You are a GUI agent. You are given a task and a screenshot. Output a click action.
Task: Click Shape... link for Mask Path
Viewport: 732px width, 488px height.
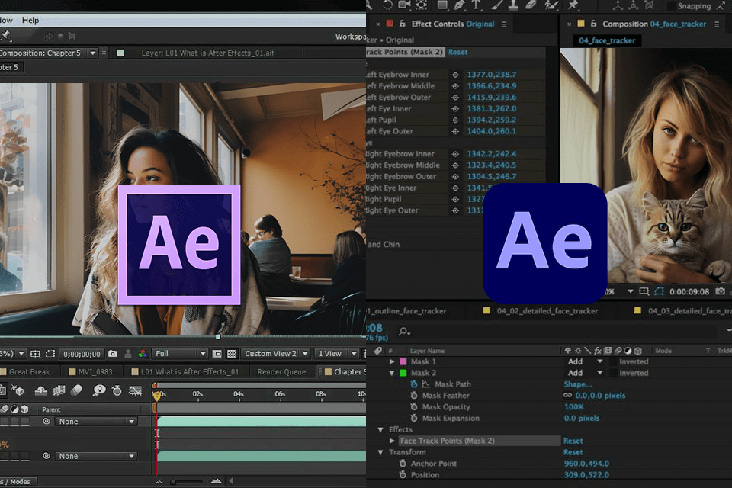pyautogui.click(x=578, y=384)
